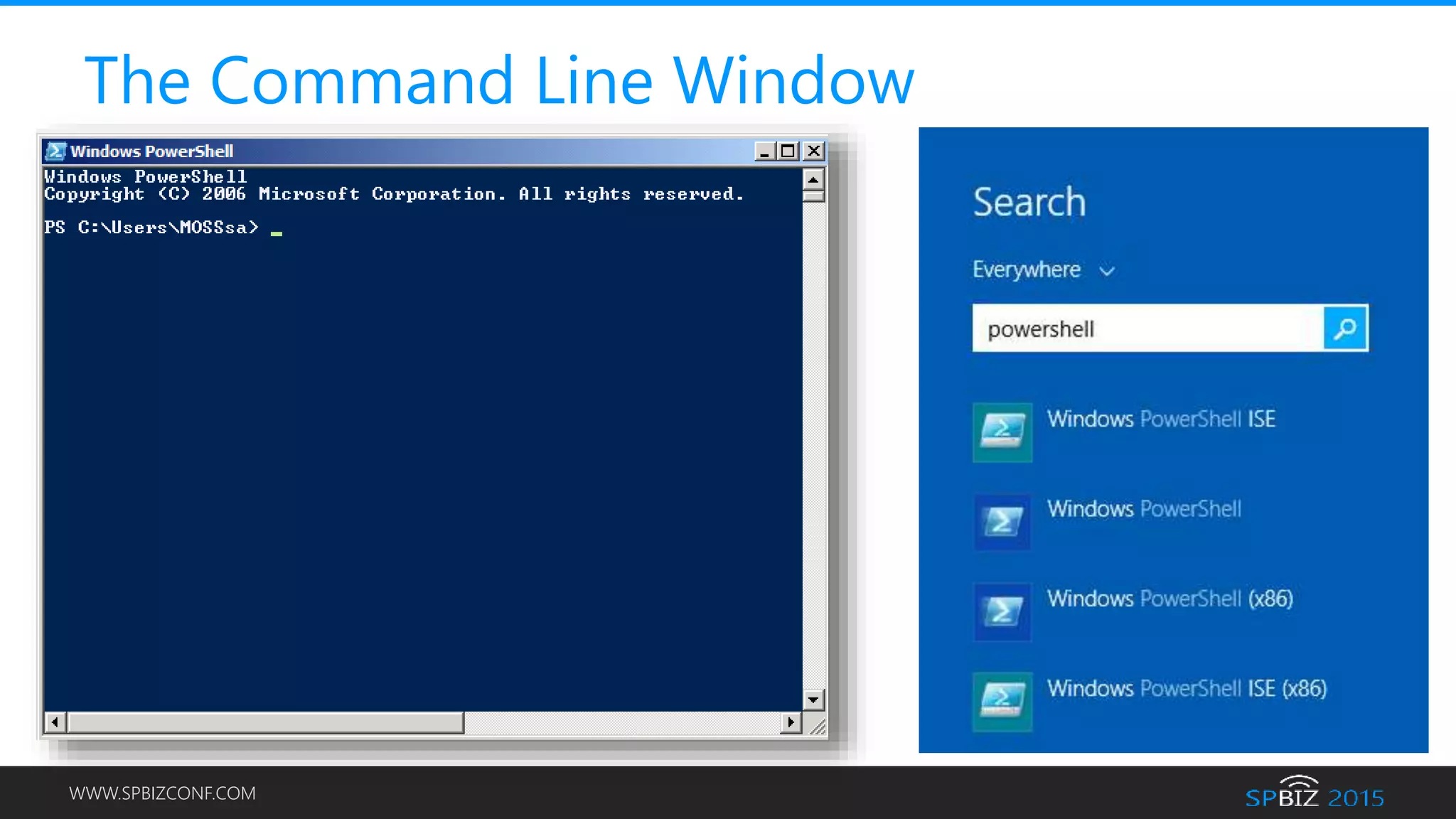This screenshot has width=1456, height=819.
Task: Select the Windows PowerShell result text
Action: click(1144, 509)
